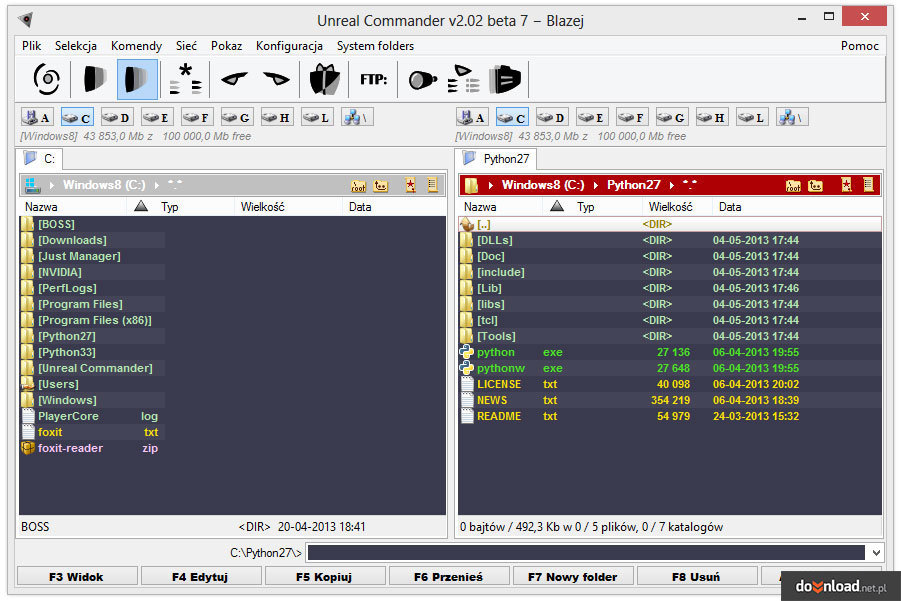The width and height of the screenshot is (901, 601).
Task: Open the Konfiguracja menu
Action: click(x=289, y=45)
